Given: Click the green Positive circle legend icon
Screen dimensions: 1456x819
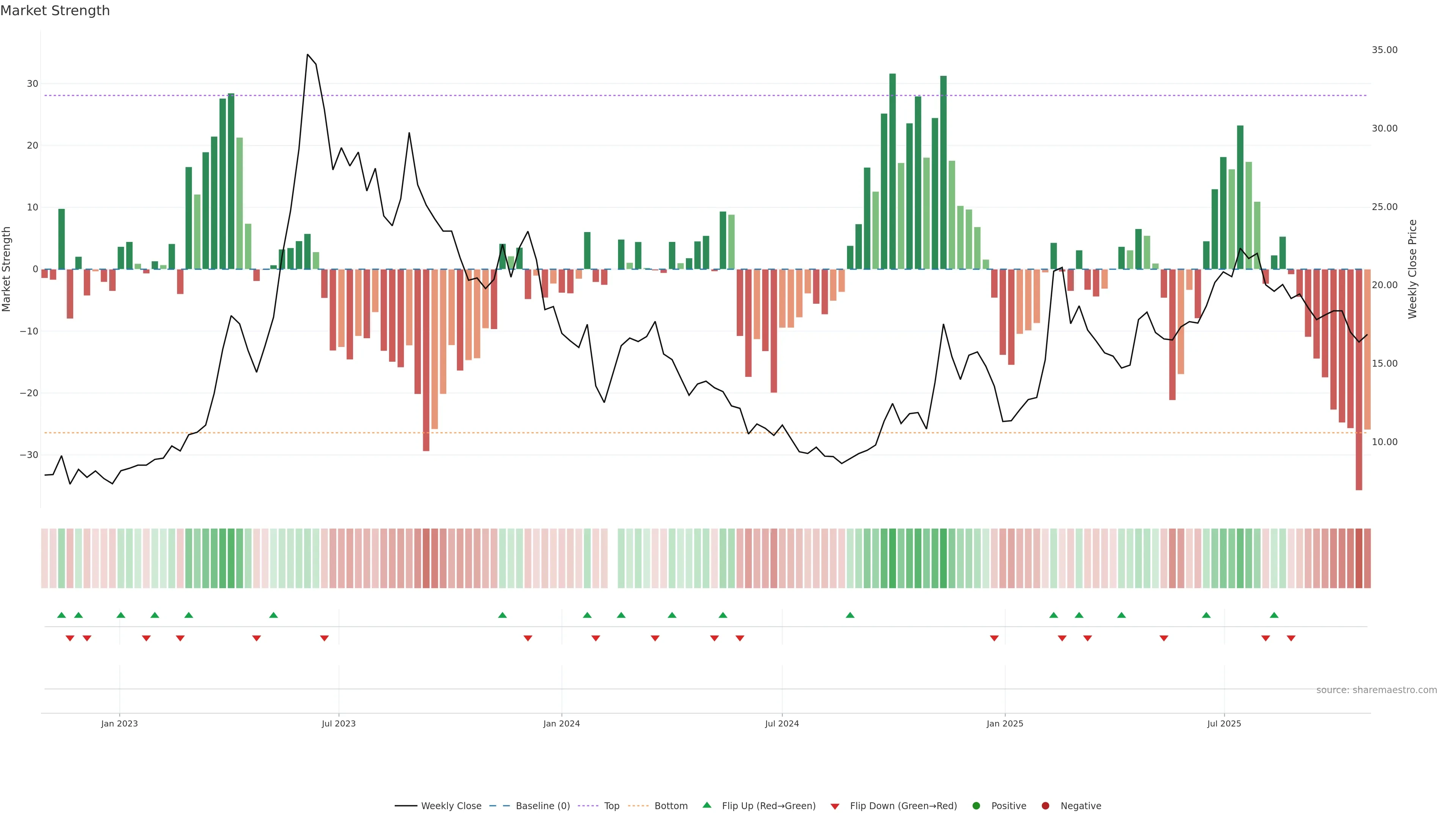Looking at the screenshot, I should pyautogui.click(x=976, y=806).
